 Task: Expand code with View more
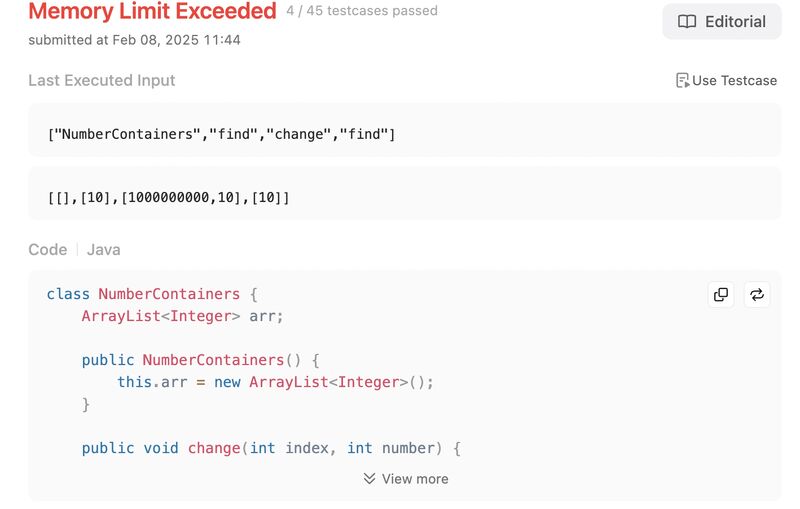click(406, 479)
